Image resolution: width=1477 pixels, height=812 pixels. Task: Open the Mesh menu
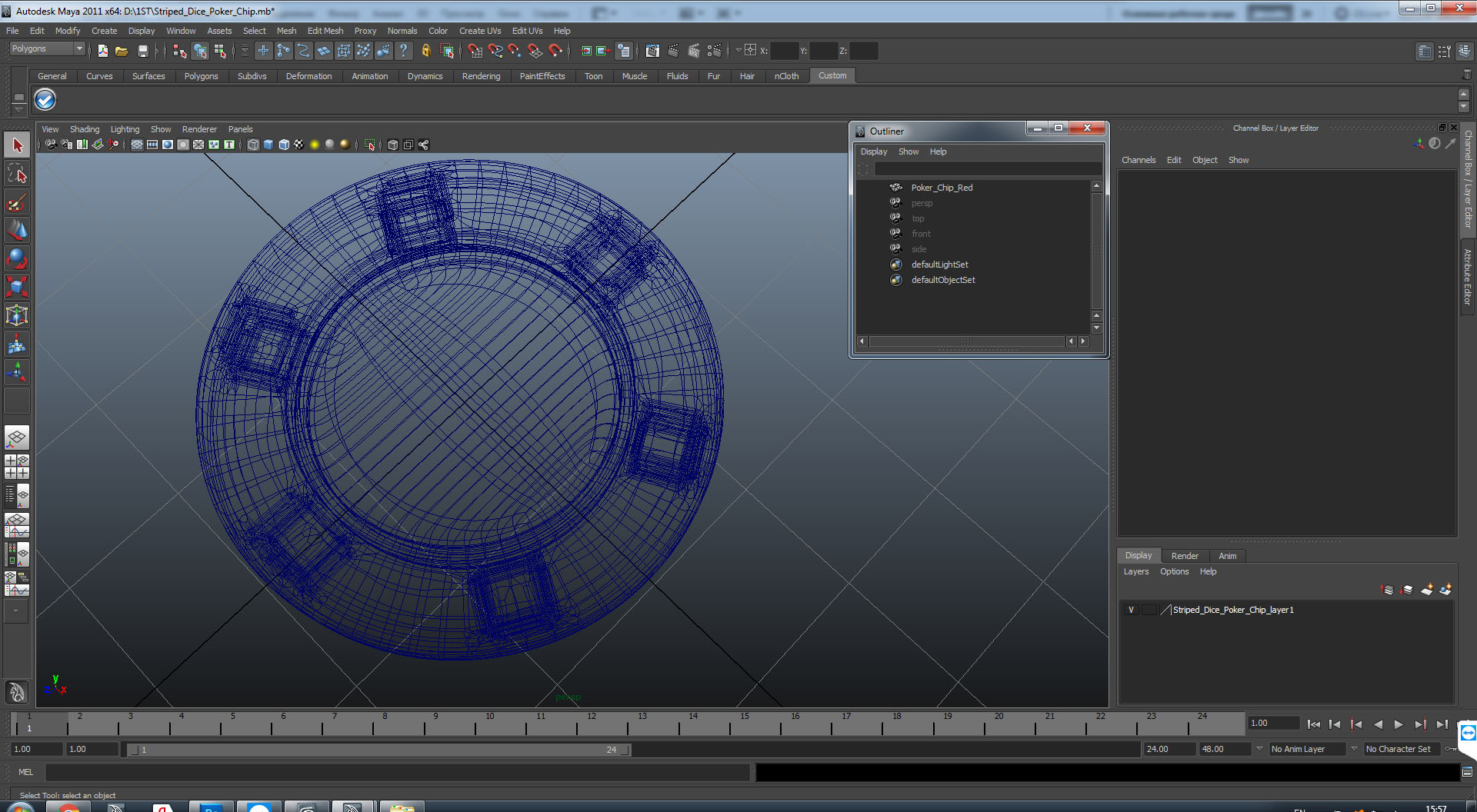pos(286,31)
